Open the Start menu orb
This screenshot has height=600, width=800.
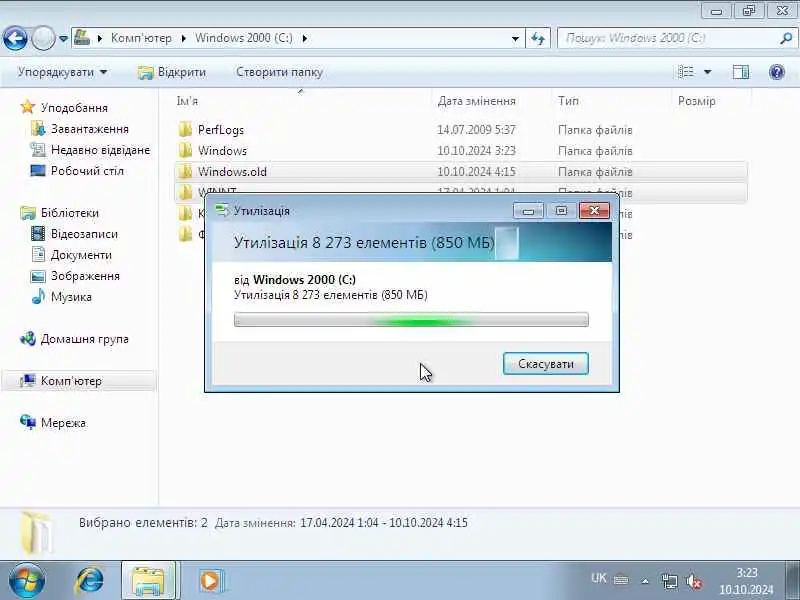26,581
